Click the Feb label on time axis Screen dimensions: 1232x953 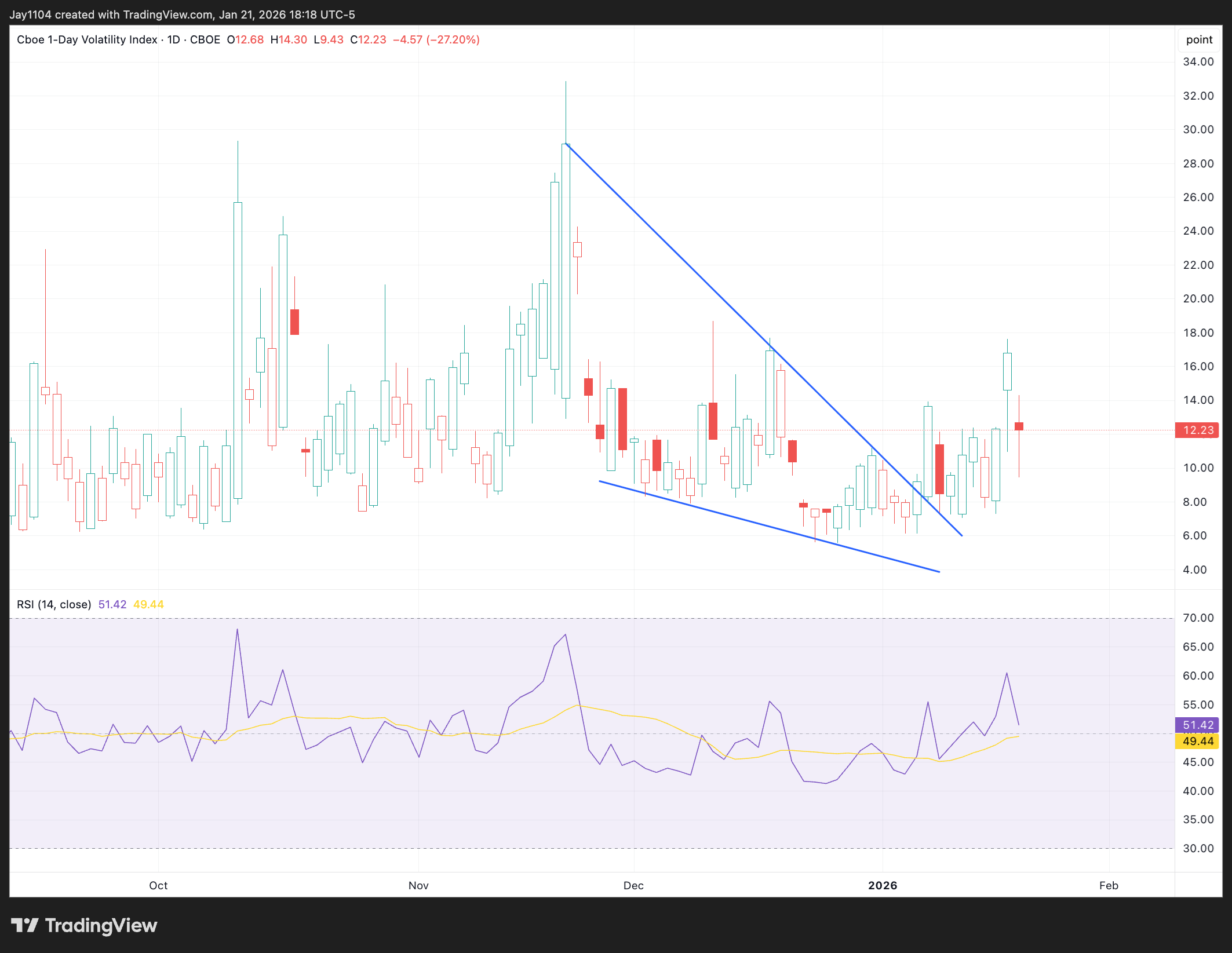1108,885
